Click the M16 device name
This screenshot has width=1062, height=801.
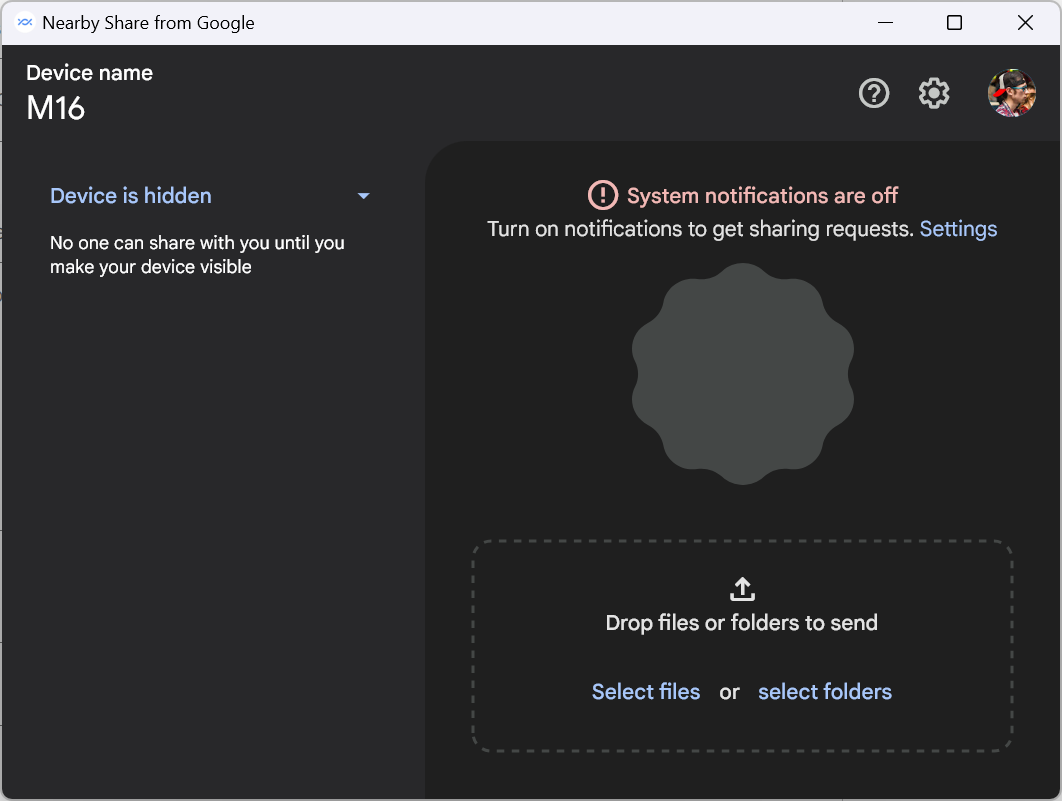click(56, 108)
